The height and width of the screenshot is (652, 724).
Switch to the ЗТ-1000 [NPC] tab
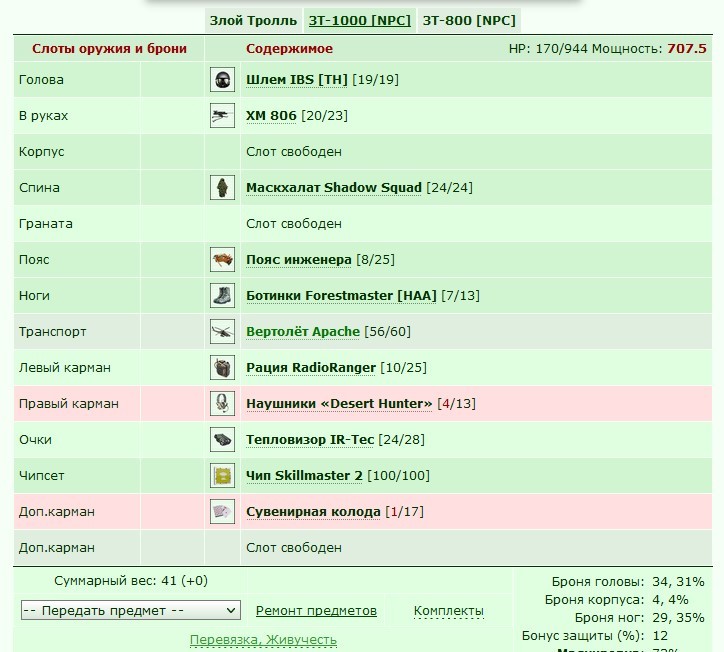click(360, 21)
